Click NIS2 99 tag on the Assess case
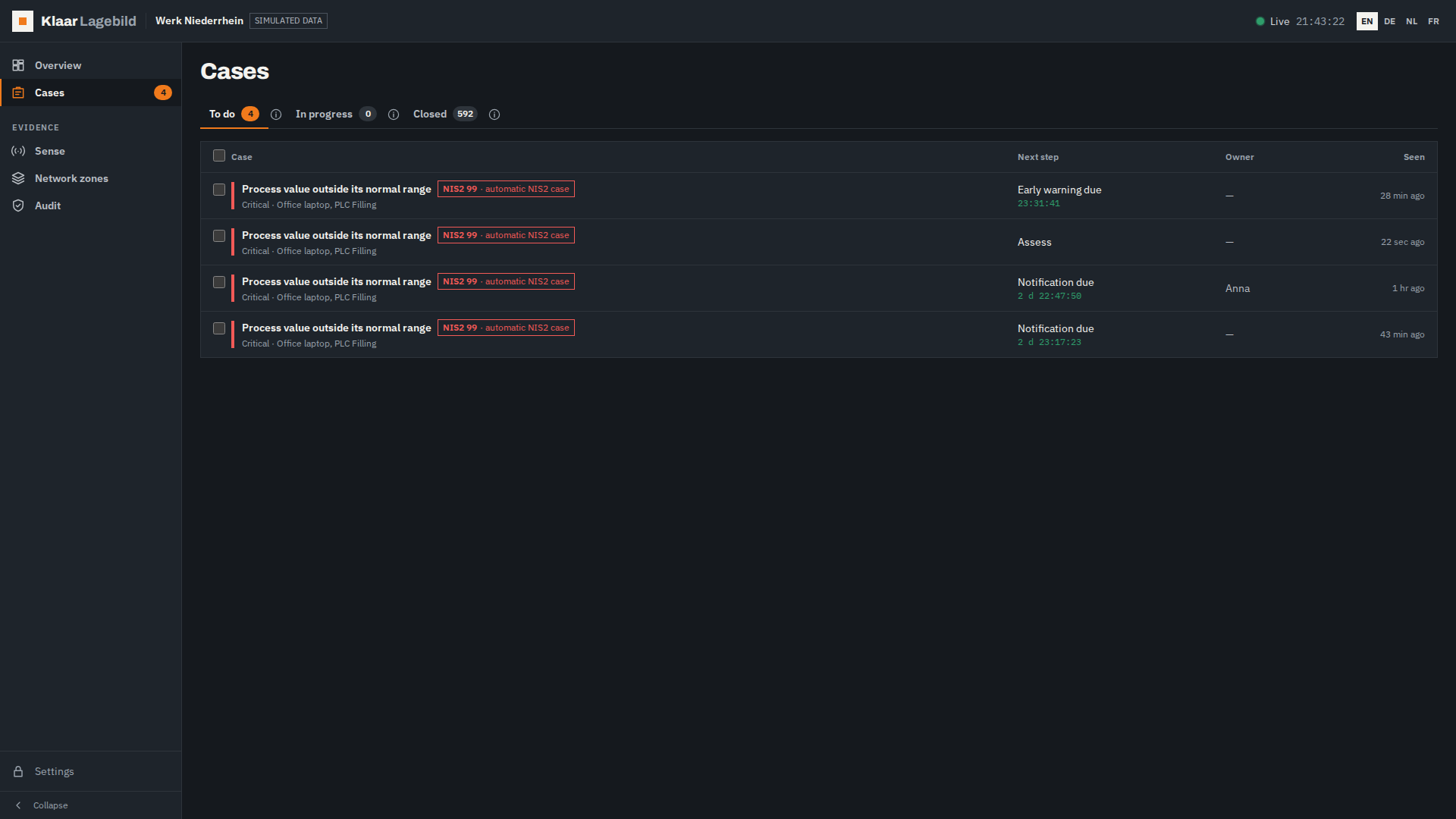Screen dimensions: 1456x819 (506, 235)
